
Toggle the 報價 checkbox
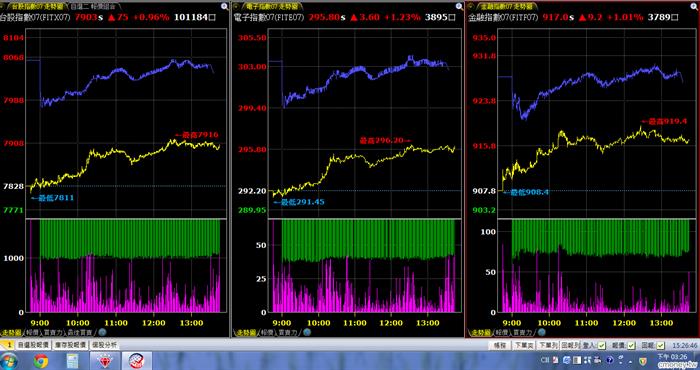pos(631,345)
